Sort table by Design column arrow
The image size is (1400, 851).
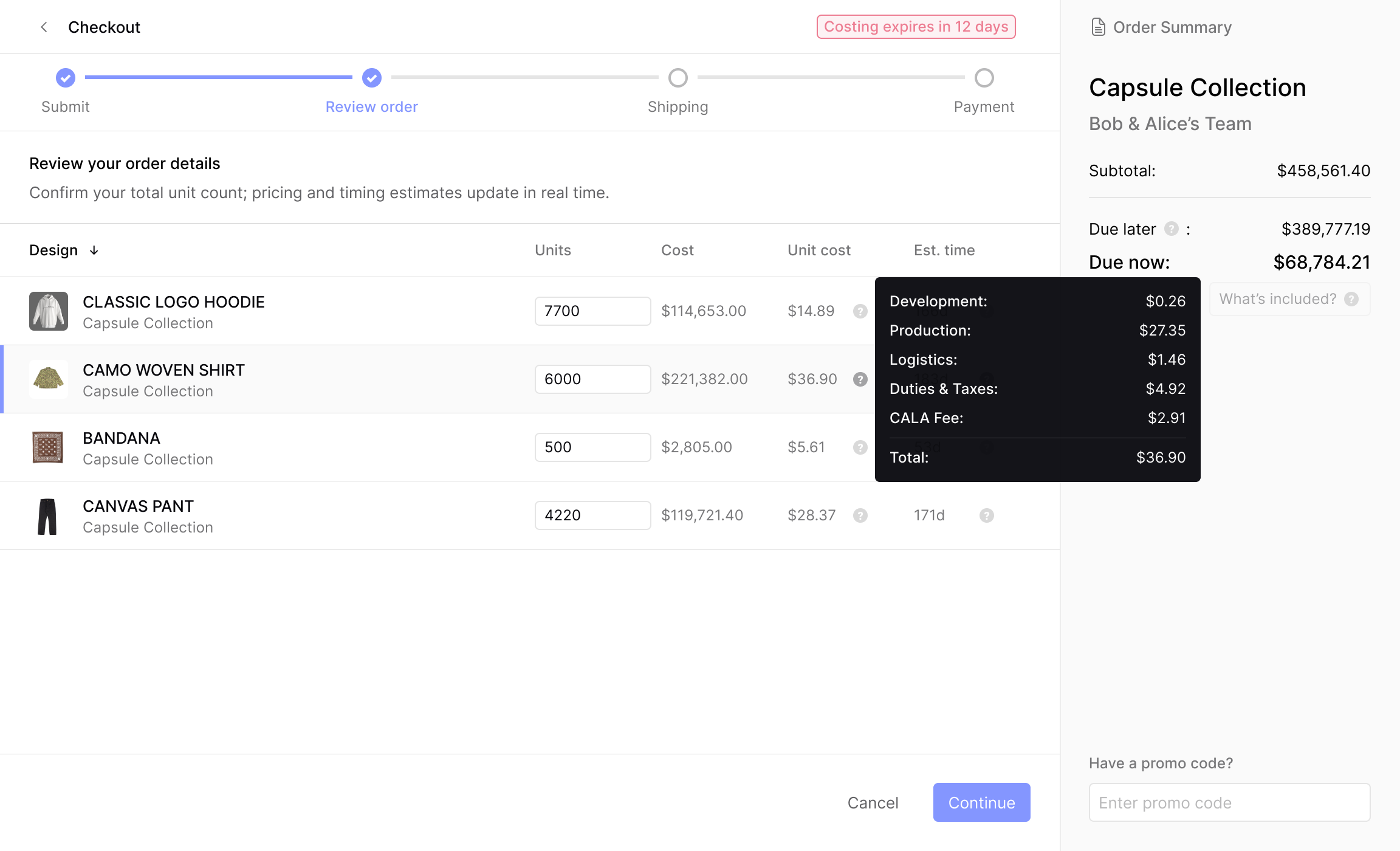click(94, 250)
